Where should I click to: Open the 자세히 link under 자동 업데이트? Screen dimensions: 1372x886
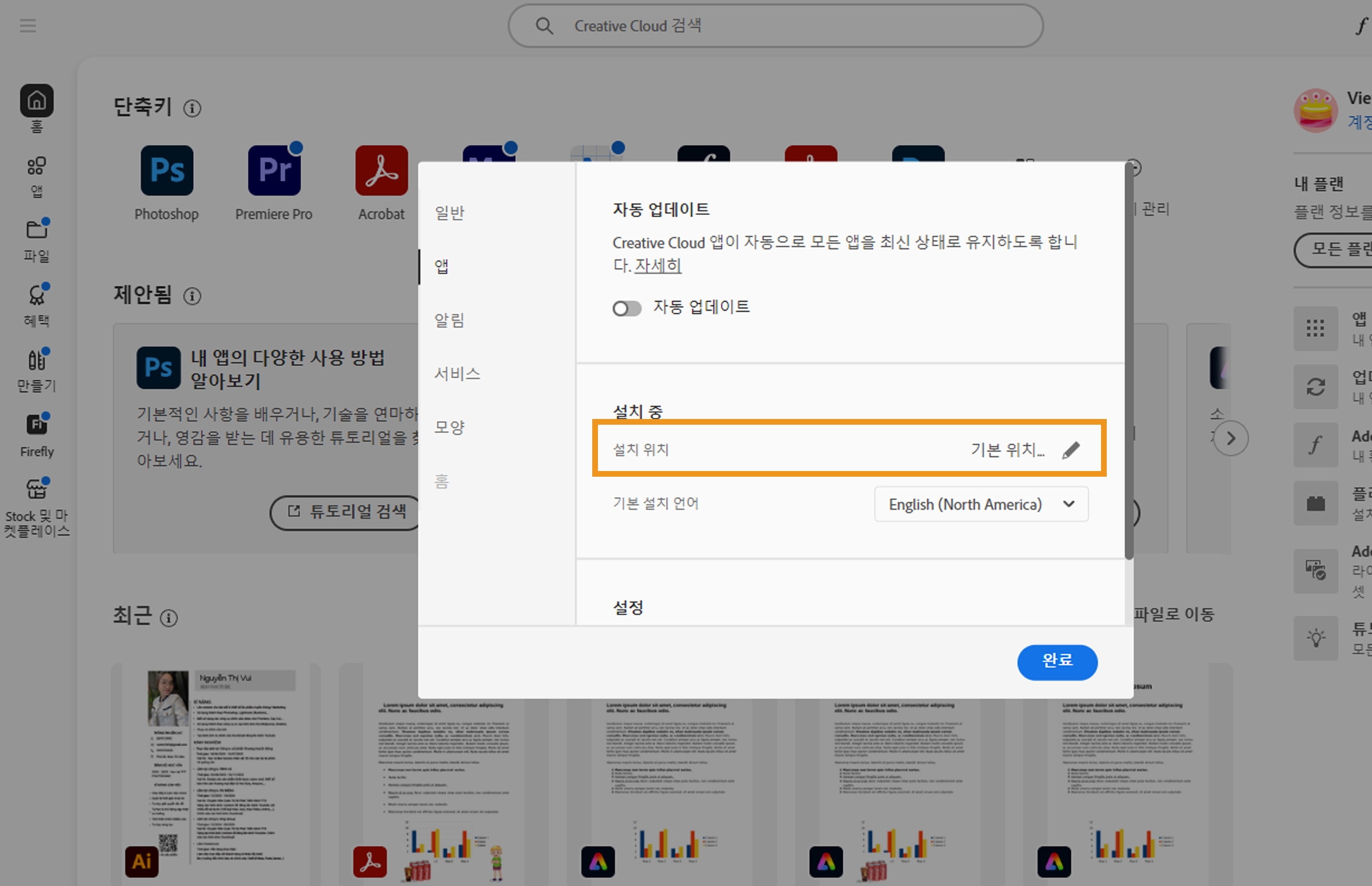coord(657,266)
